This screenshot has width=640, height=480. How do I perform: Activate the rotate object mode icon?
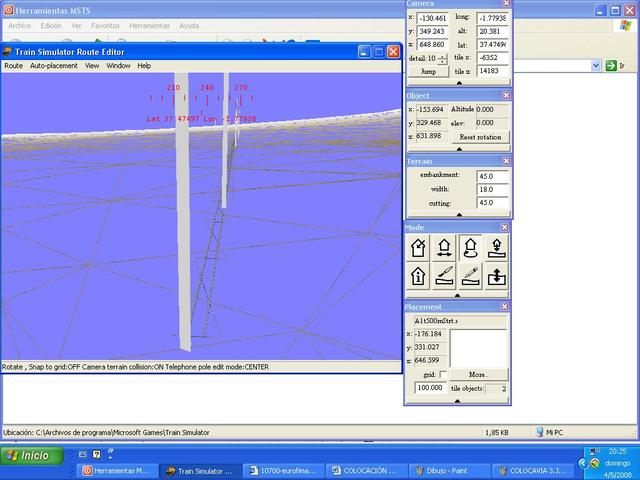(x=469, y=247)
